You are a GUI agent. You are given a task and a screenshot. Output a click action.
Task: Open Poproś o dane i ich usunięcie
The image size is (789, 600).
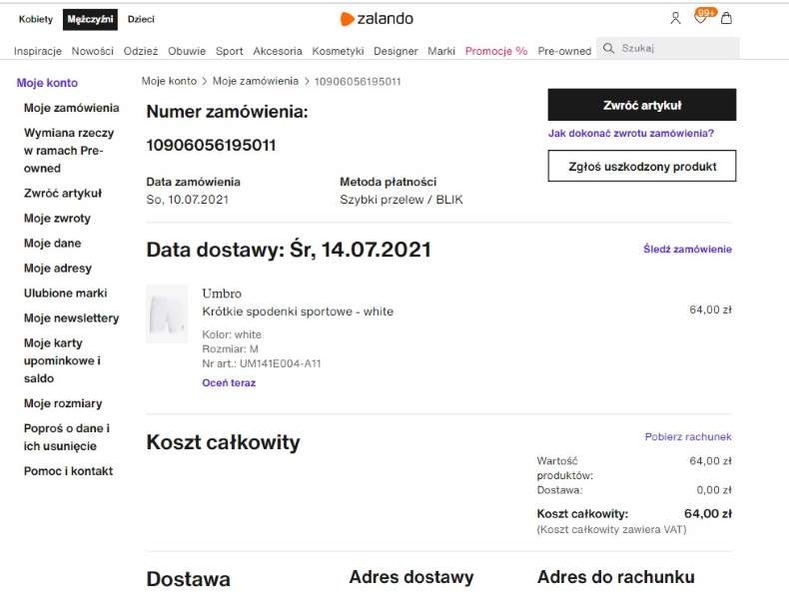[x=67, y=437]
